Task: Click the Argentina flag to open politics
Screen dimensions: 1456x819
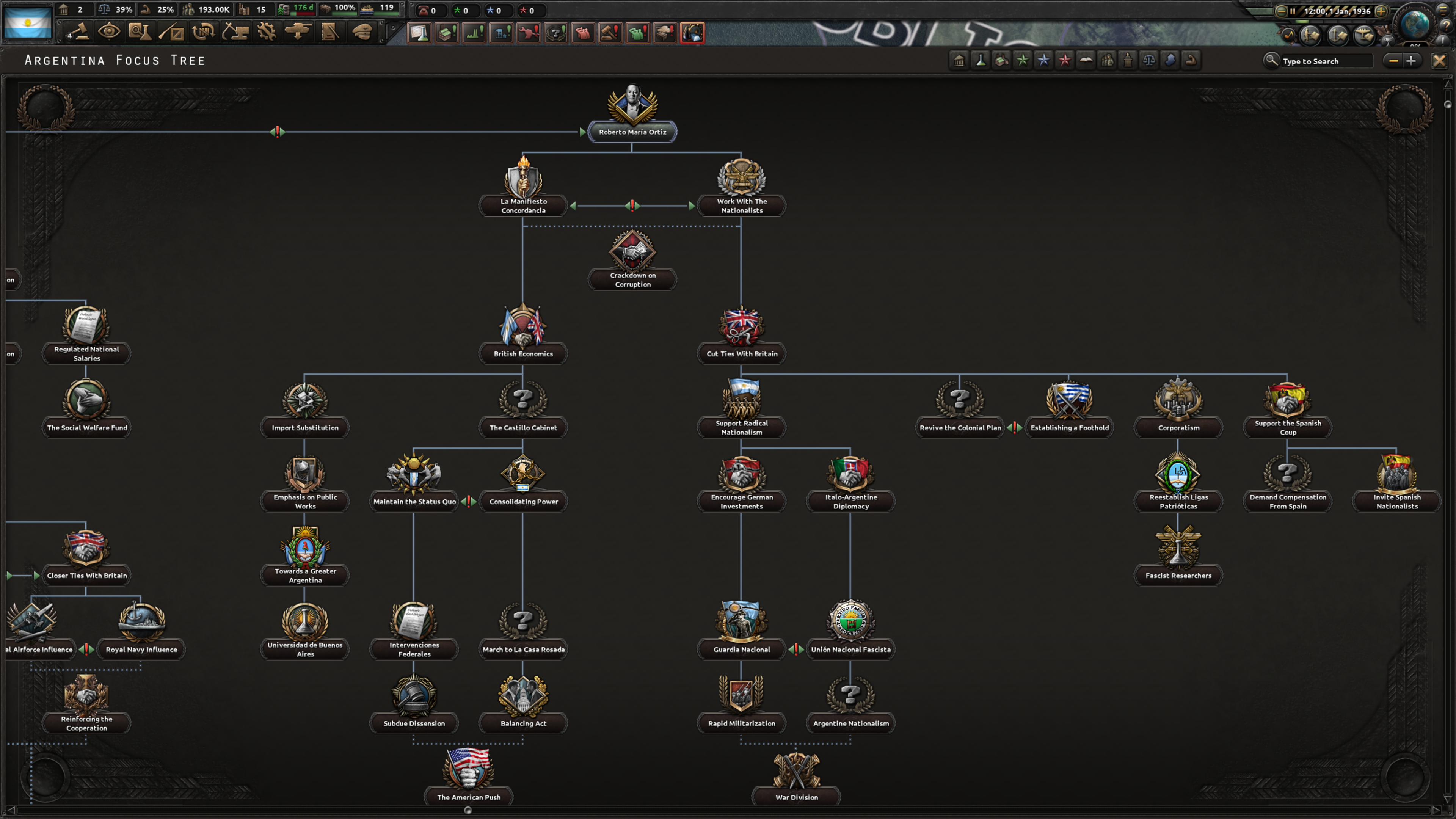Action: tap(27, 23)
